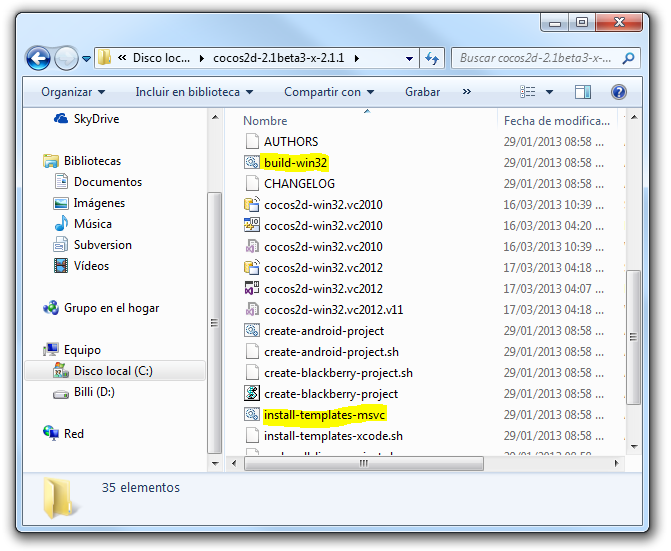
Task: Open Billi (D:) drive in sidebar
Action: [94, 393]
